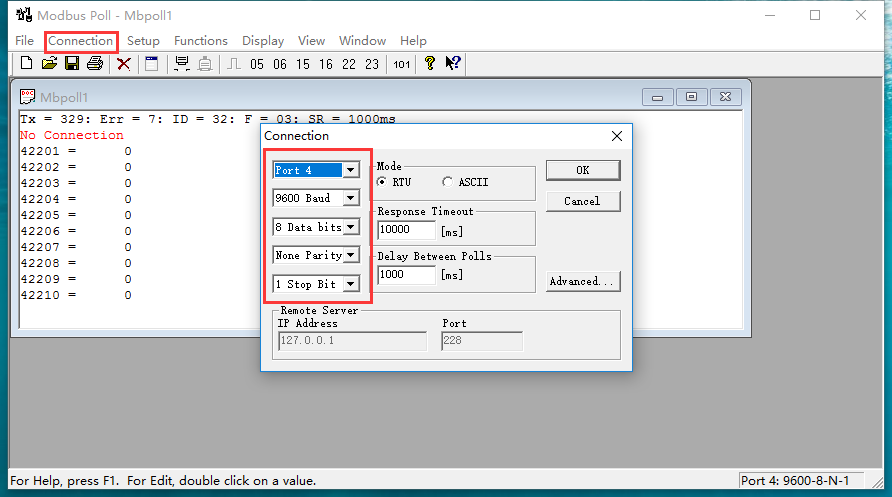Select function 05 in toolbar
The width and height of the screenshot is (892, 497).
[x=257, y=64]
